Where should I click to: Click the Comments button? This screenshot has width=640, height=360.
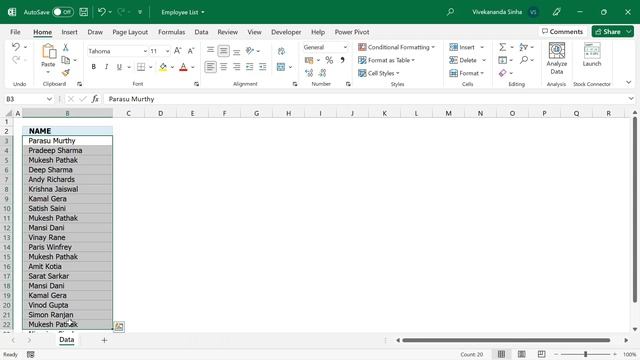pos(562,31)
